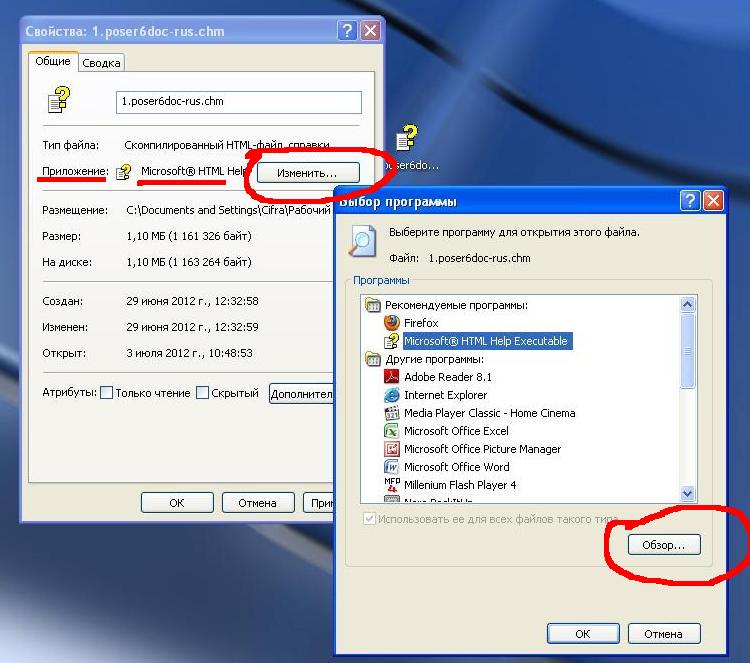Click the Другие программы folder icon
This screenshot has width=750, height=663.
[373, 359]
